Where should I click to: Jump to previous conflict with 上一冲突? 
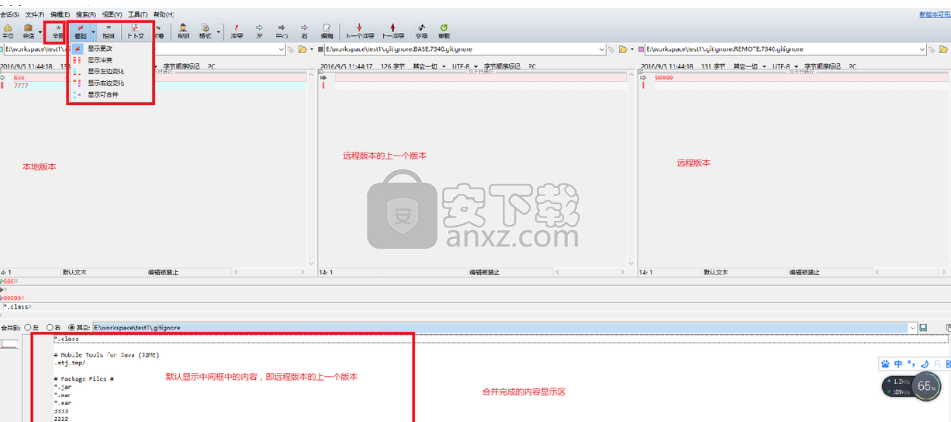392,32
